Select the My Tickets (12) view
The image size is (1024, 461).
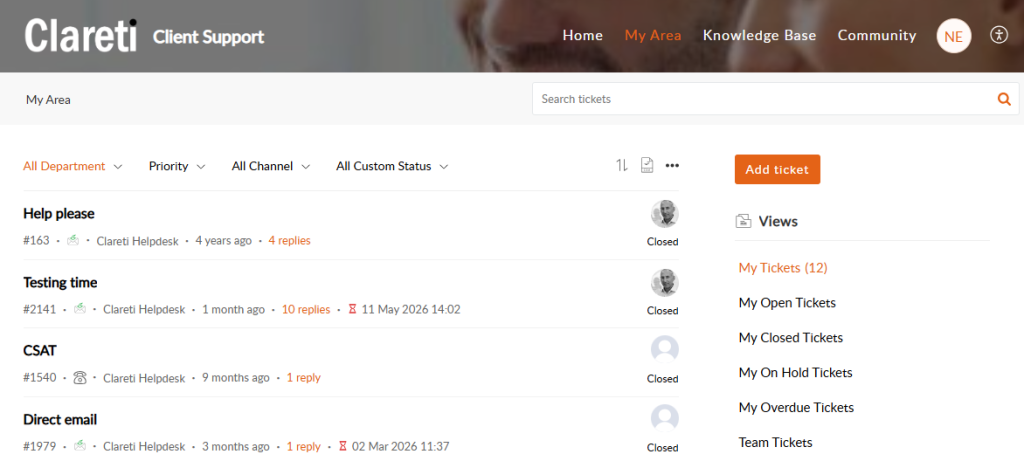point(783,268)
